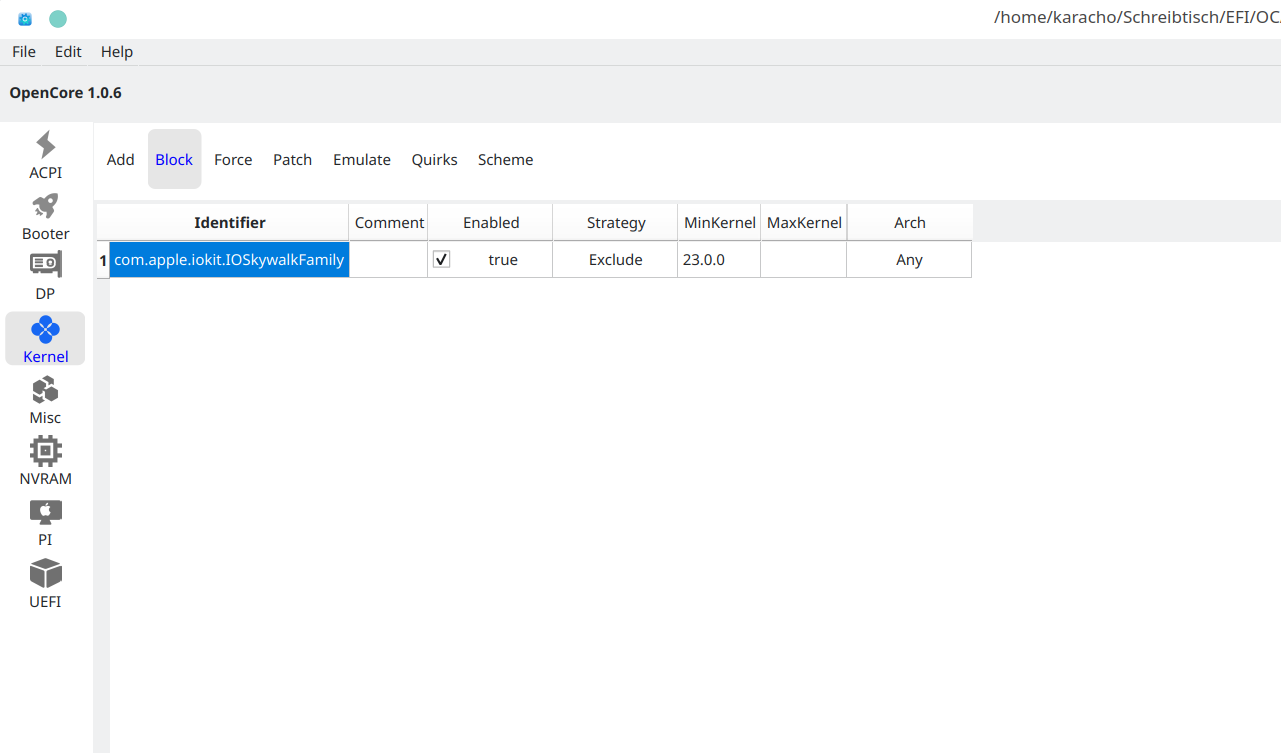
Task: Click the teal circle window button
Action: pos(58,18)
